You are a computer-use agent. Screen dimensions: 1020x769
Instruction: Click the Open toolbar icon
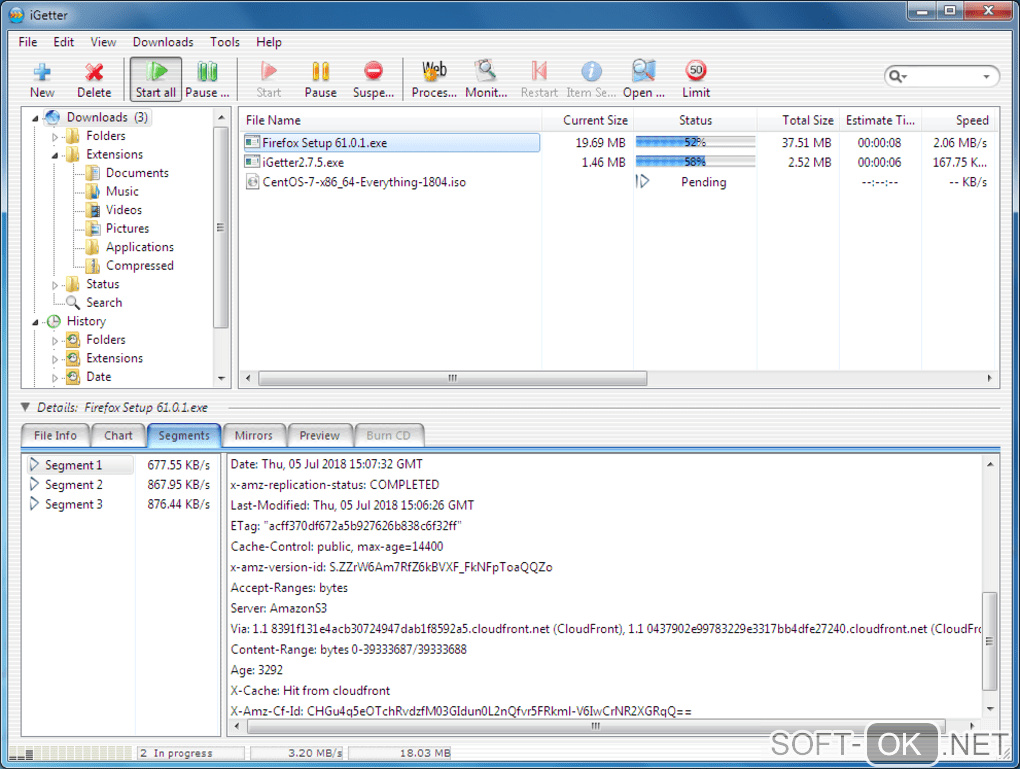coord(643,79)
